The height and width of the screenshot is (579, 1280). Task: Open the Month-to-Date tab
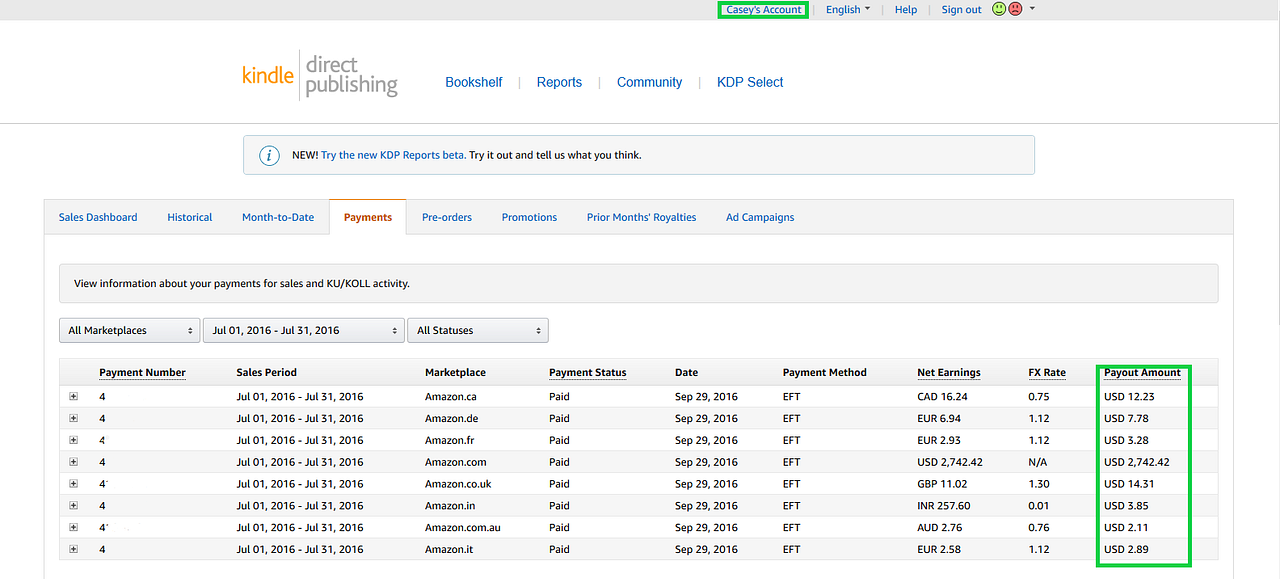pyautogui.click(x=277, y=217)
